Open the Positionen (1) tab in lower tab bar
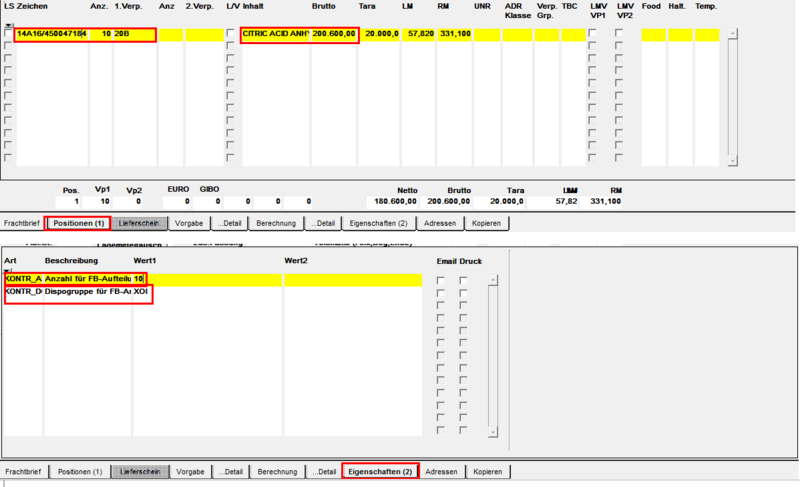 coord(80,472)
